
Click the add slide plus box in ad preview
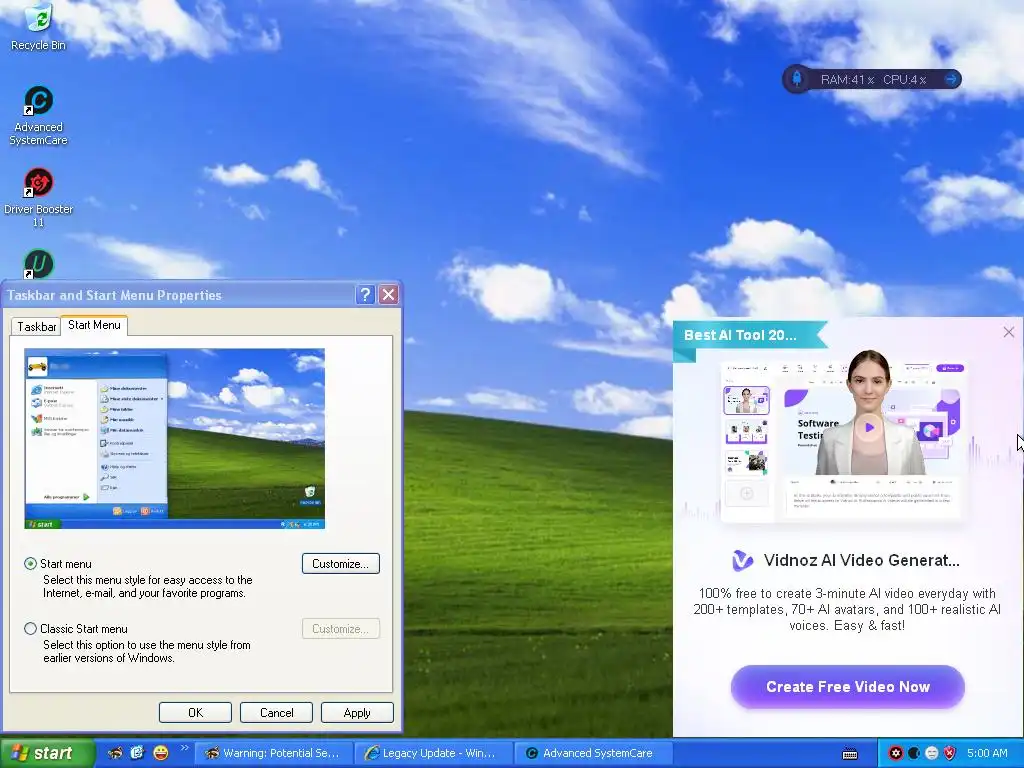(x=746, y=493)
